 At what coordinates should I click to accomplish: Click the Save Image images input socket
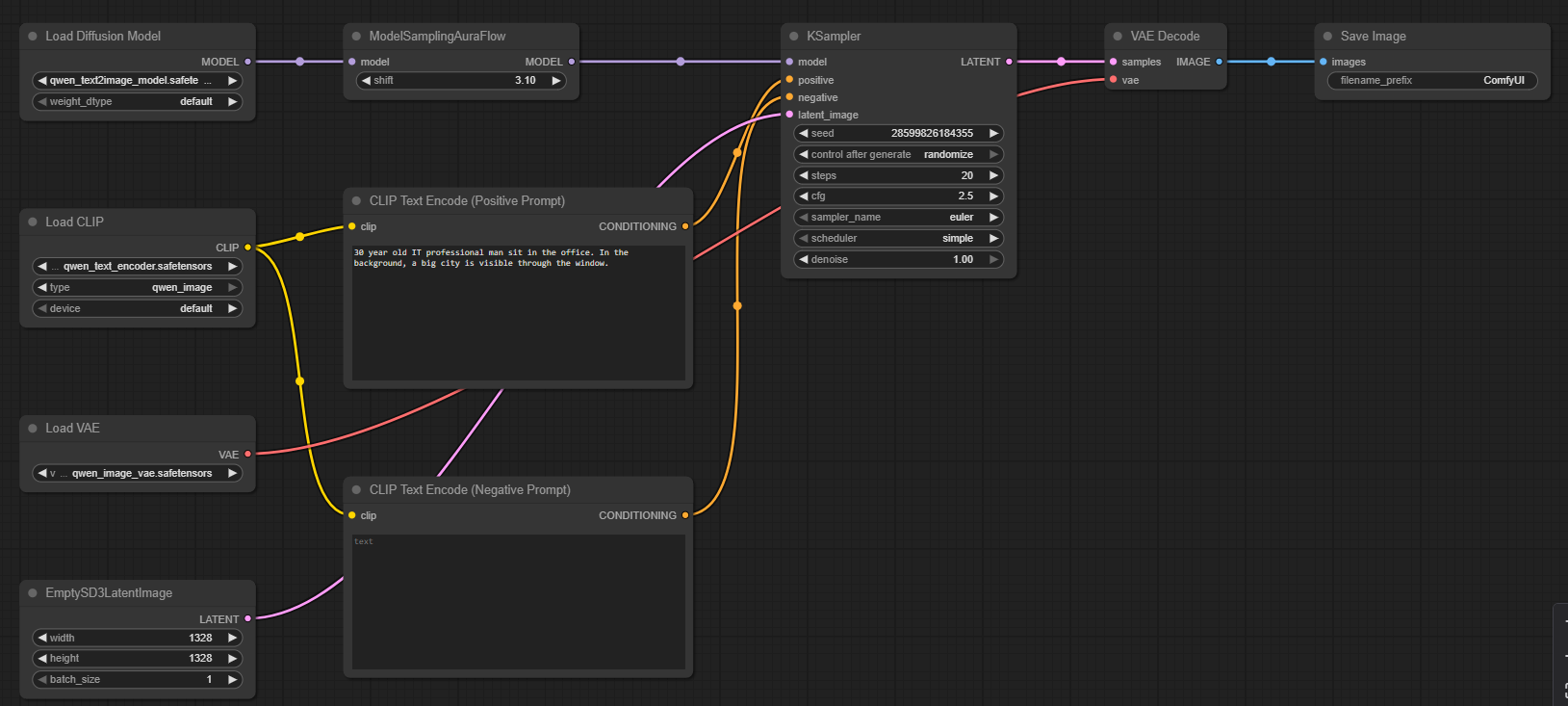(x=1324, y=62)
